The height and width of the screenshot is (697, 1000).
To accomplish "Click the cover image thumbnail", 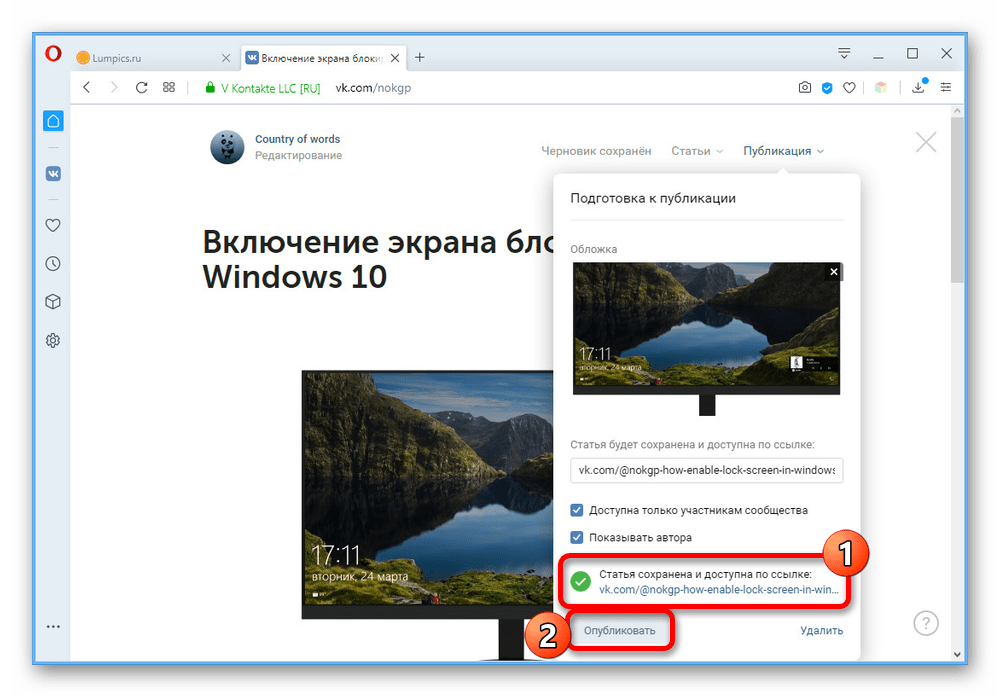I will [x=707, y=339].
